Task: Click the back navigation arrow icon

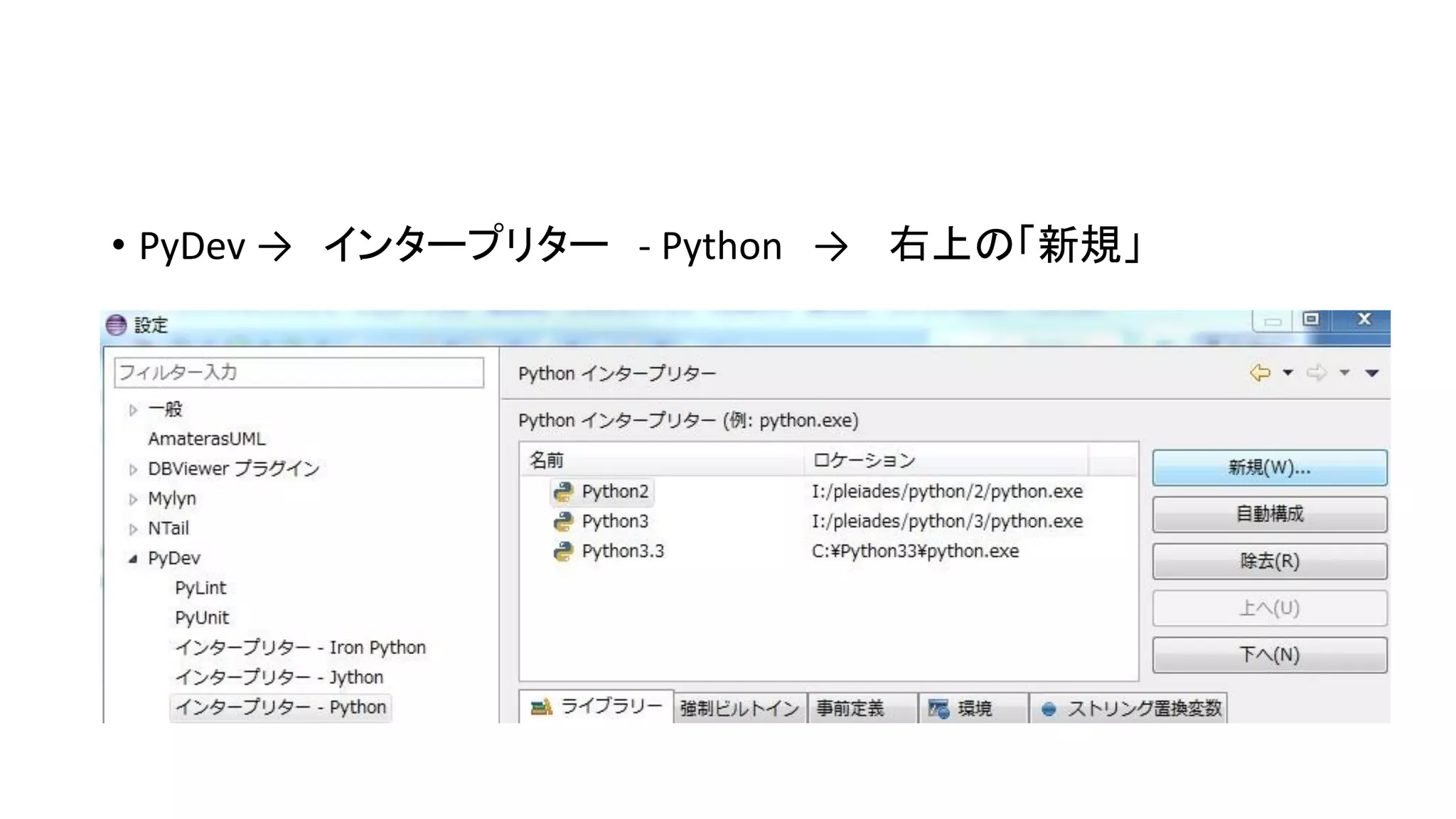Action: pos(1260,373)
